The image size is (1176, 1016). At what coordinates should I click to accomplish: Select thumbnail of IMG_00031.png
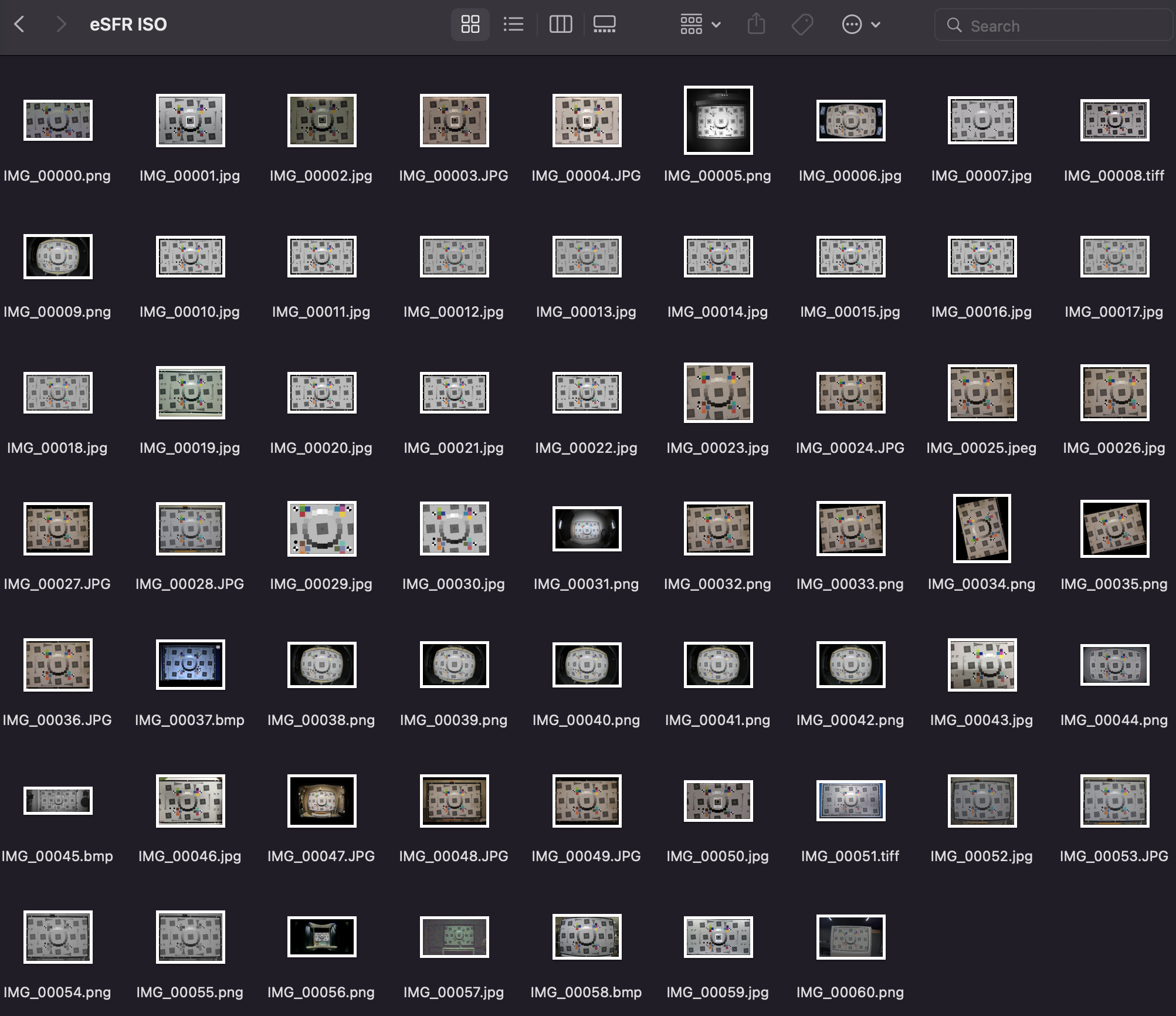587,529
